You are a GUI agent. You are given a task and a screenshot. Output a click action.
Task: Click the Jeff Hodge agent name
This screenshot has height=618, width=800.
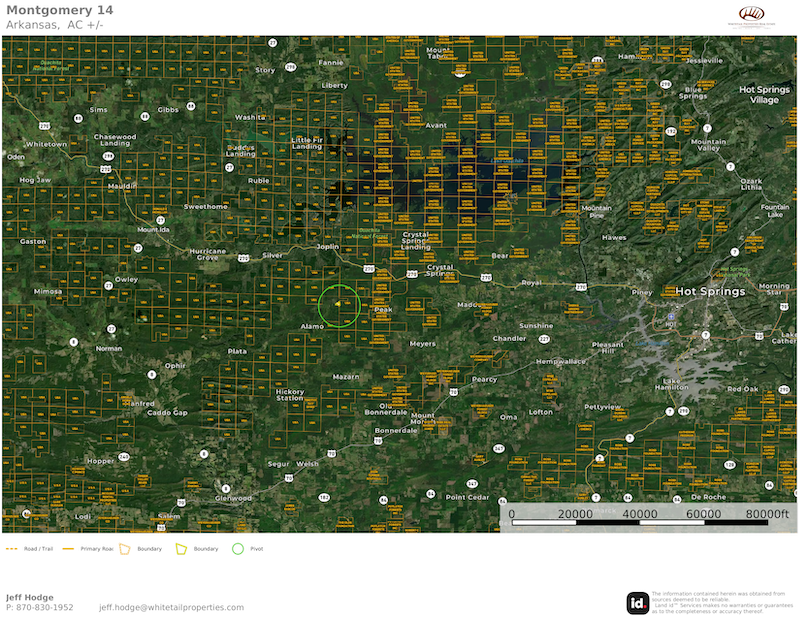point(29,597)
